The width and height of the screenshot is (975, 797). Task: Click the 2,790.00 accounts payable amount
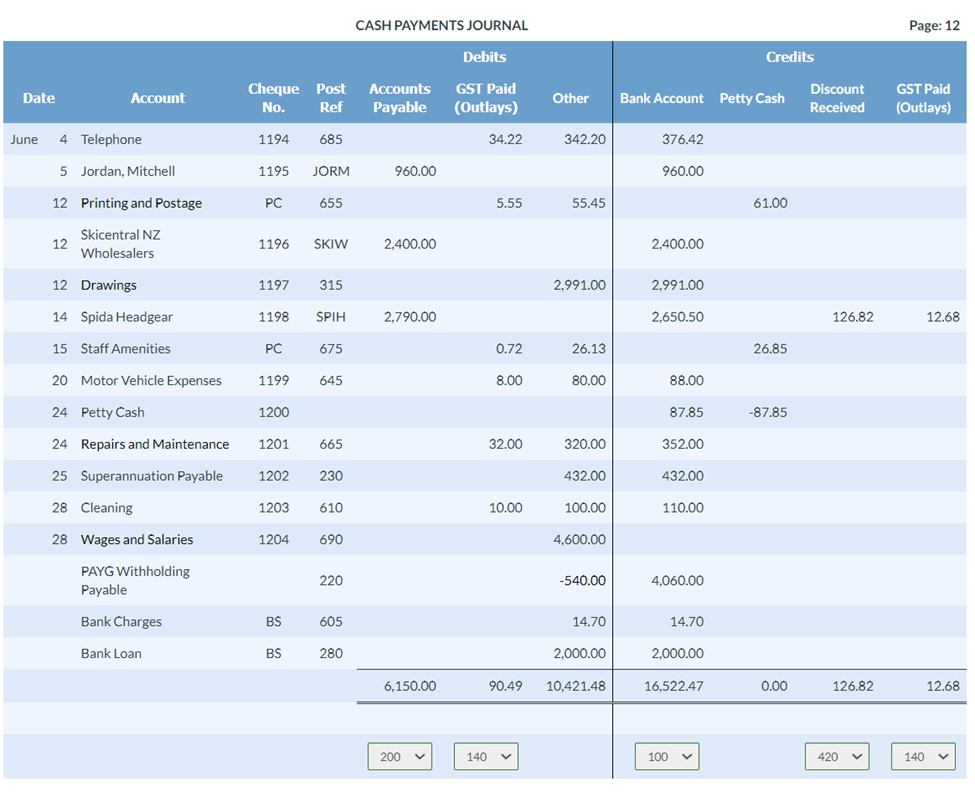click(410, 316)
